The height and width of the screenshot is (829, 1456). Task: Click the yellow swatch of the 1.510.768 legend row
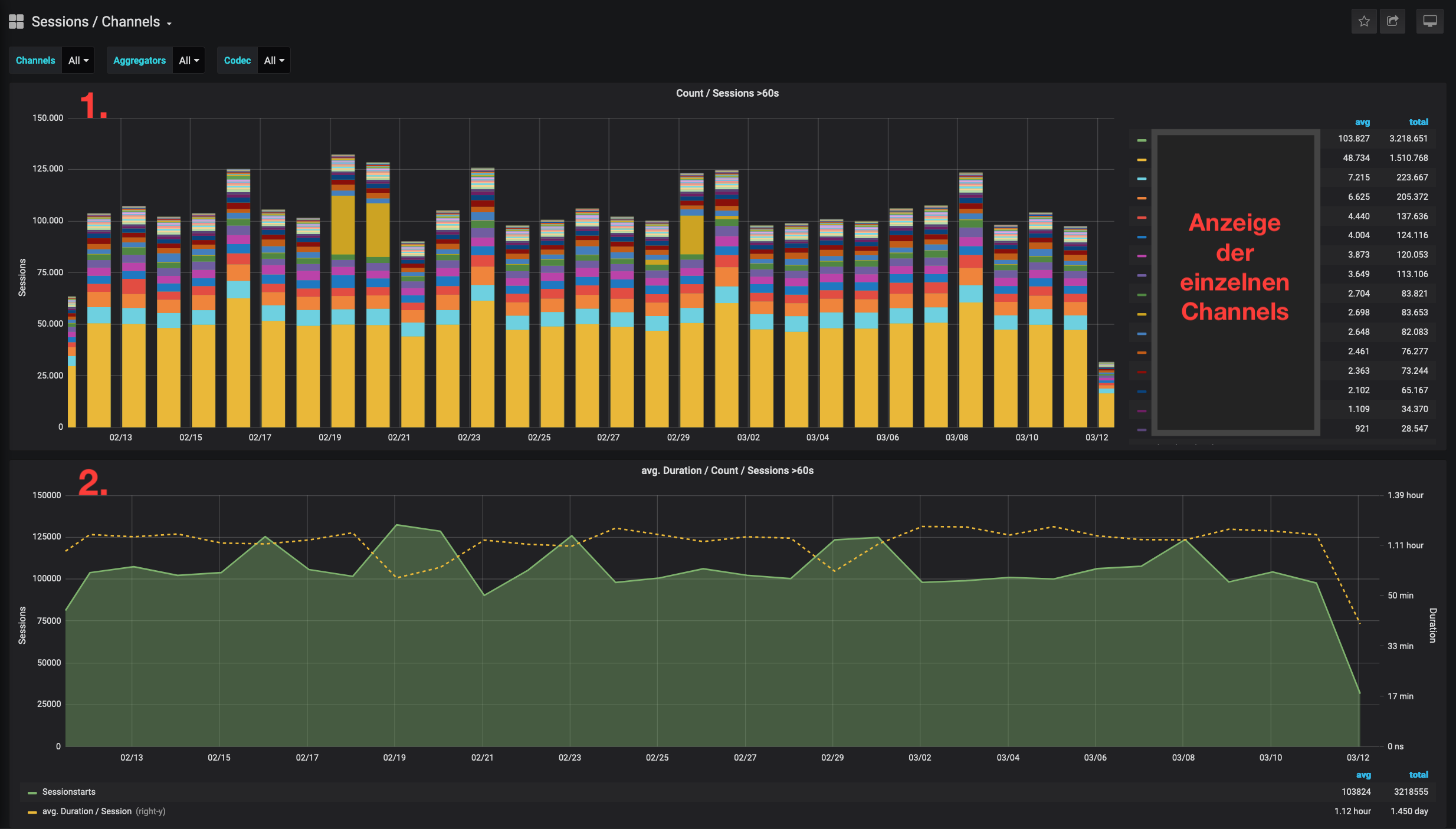coord(1142,160)
